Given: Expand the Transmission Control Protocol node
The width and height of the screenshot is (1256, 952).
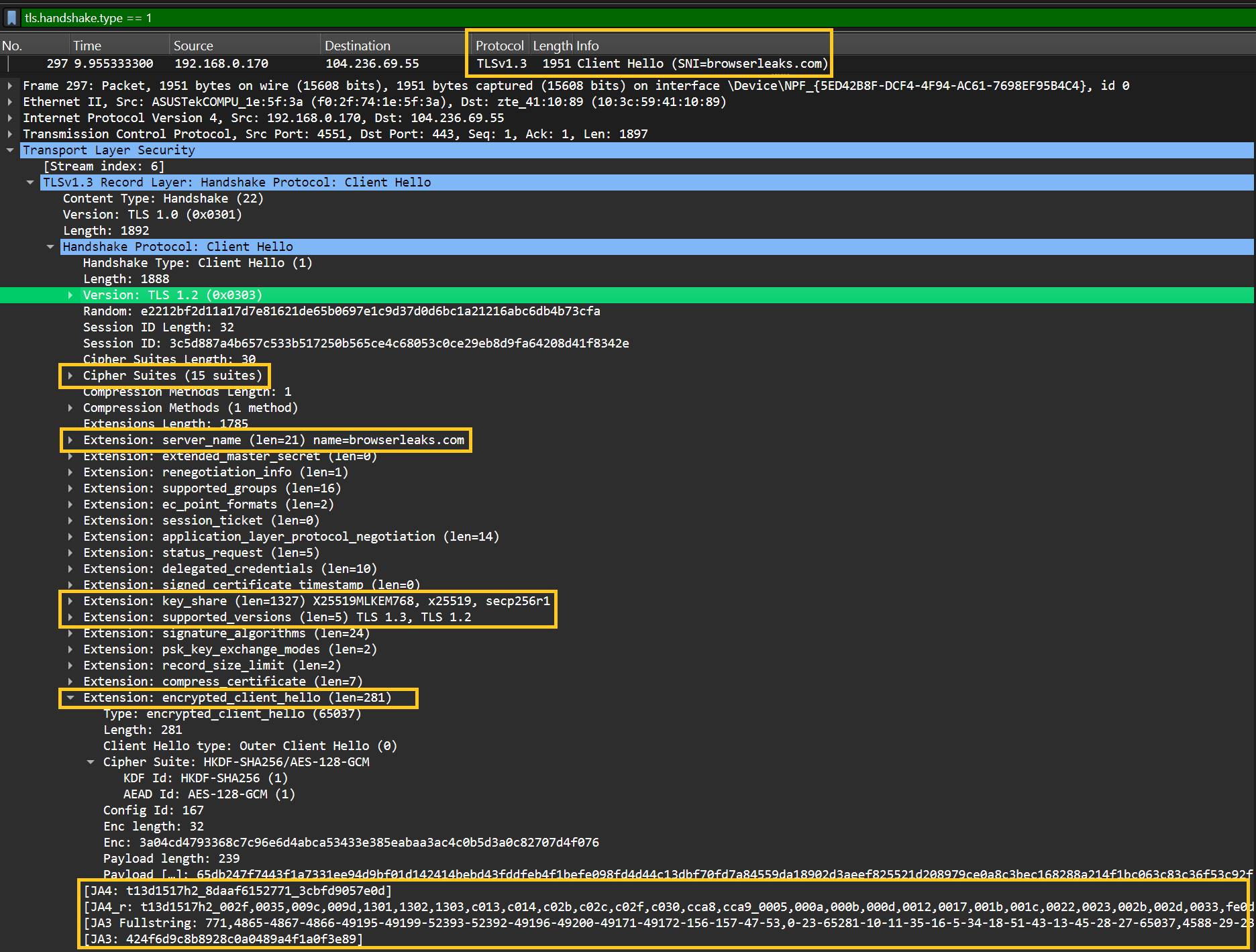Looking at the screenshot, I should pos(10,134).
